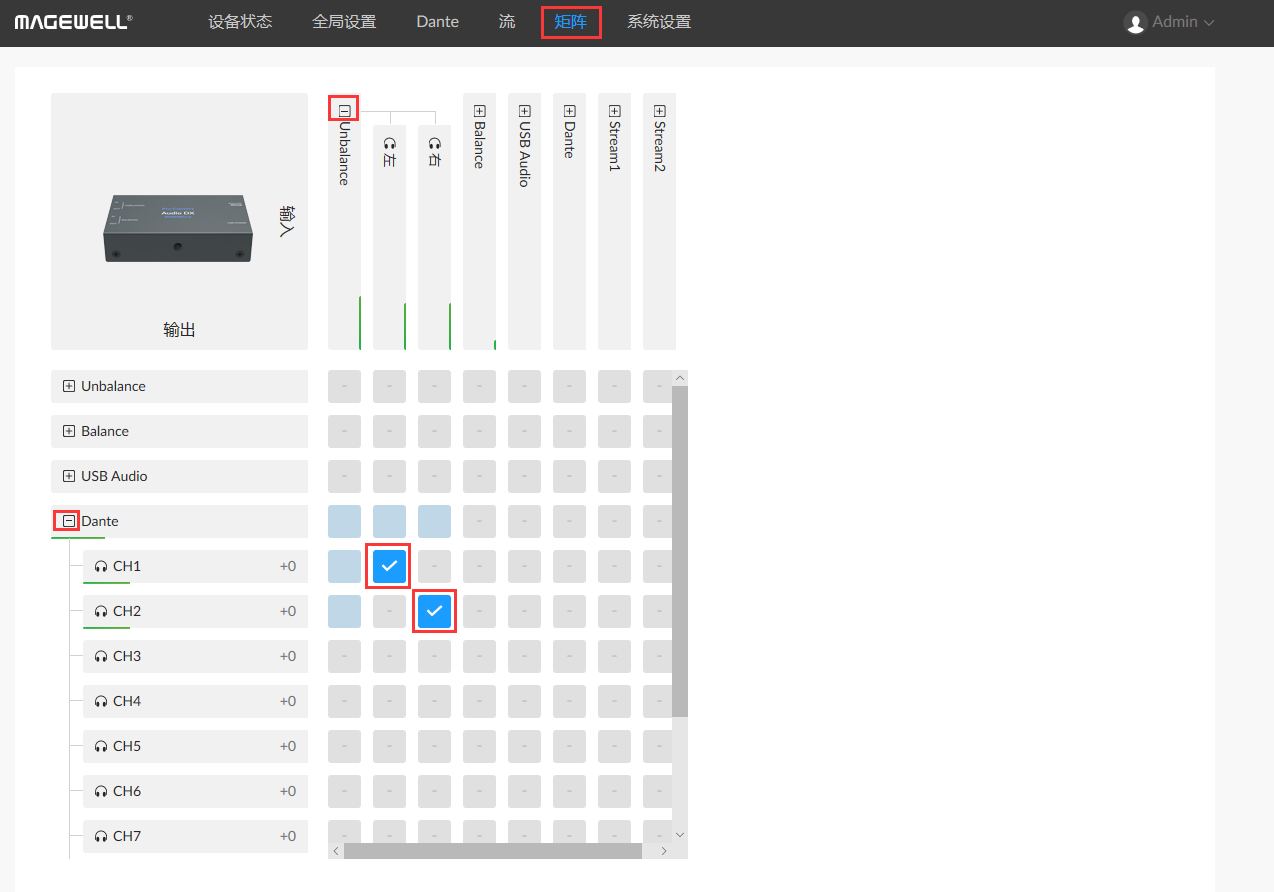Click headphone icon on CH3 row
Screen dimensions: 1274x892
[x=100, y=656]
